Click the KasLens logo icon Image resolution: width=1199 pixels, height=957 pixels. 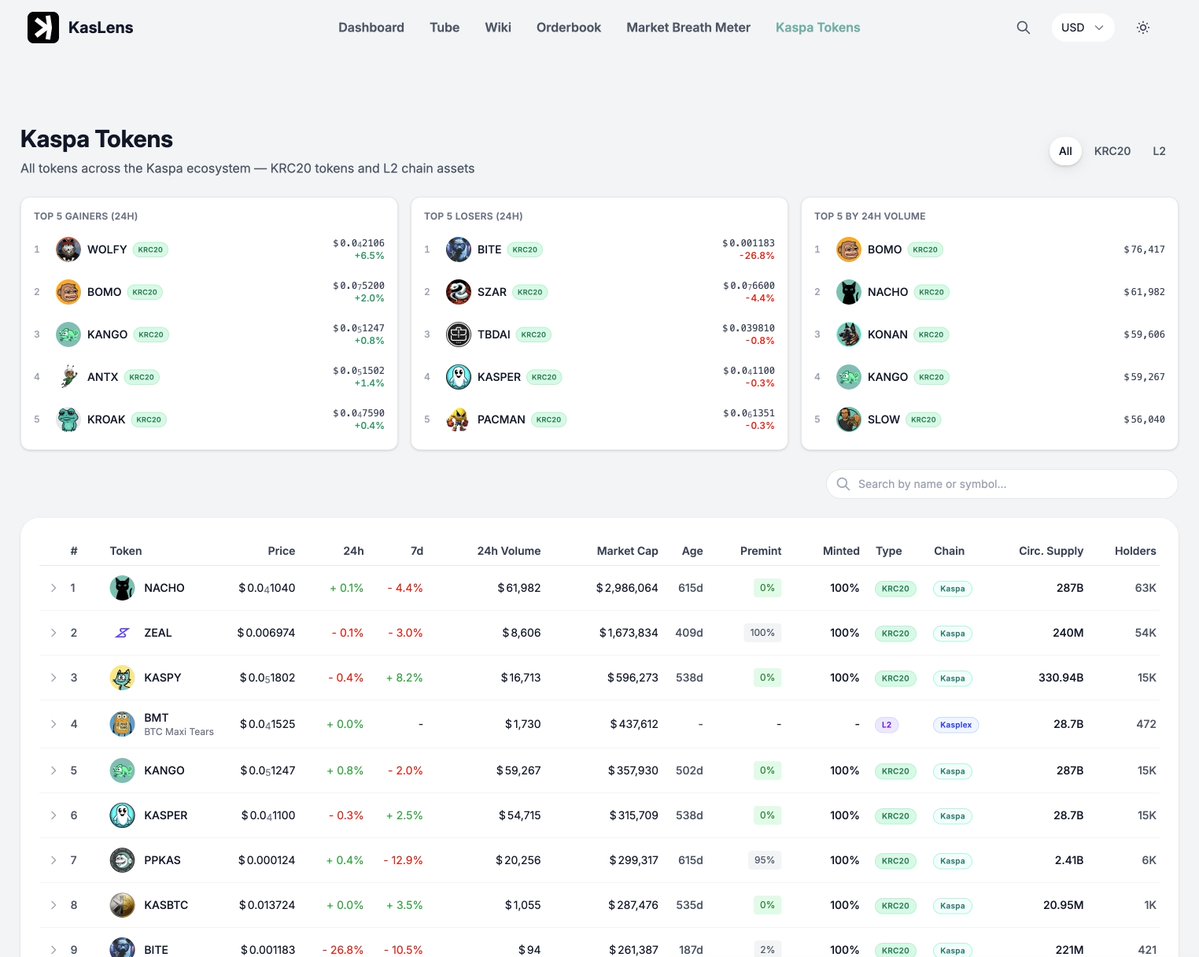pyautogui.click(x=43, y=28)
